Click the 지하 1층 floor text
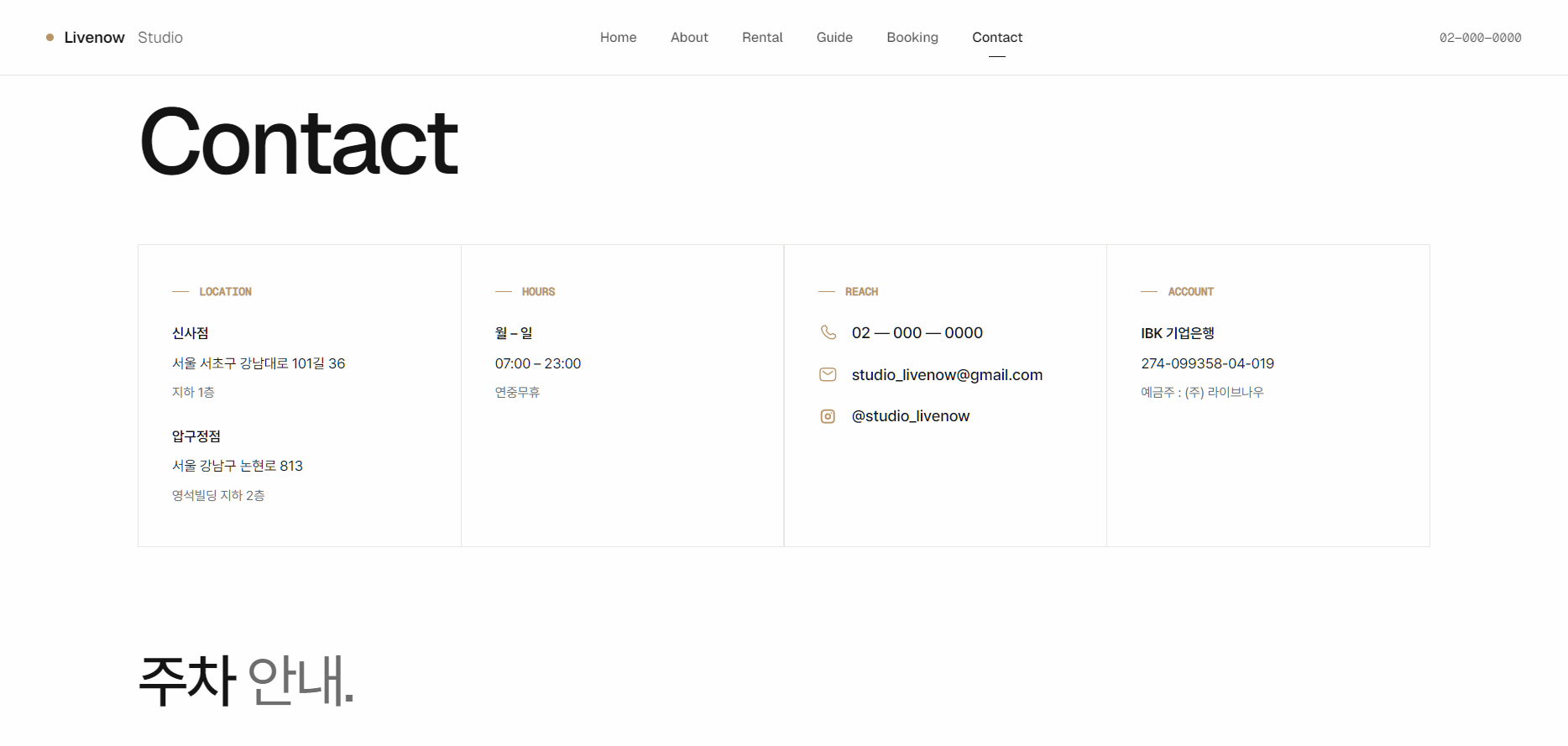This screenshot has height=746, width=1568. tap(193, 392)
